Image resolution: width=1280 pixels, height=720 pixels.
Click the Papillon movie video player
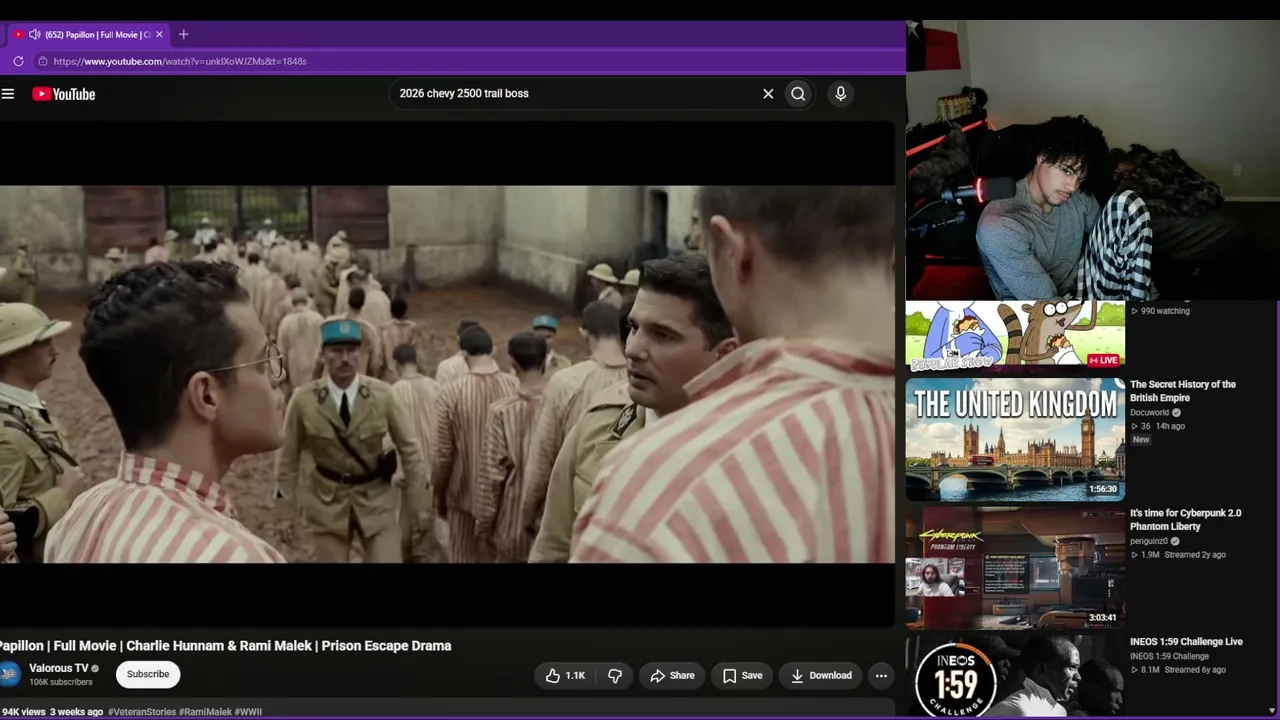(447, 374)
